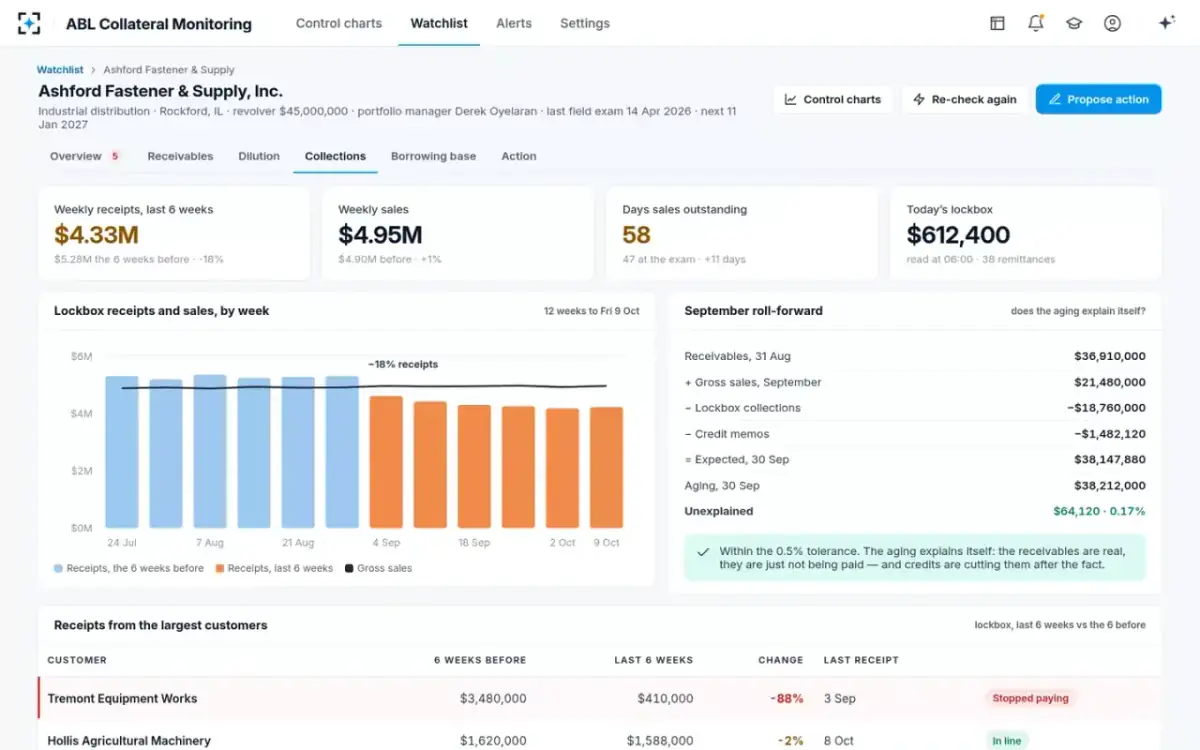Open Settings in top navigation
Screen dimensions: 1200x750
click(x=585, y=23)
